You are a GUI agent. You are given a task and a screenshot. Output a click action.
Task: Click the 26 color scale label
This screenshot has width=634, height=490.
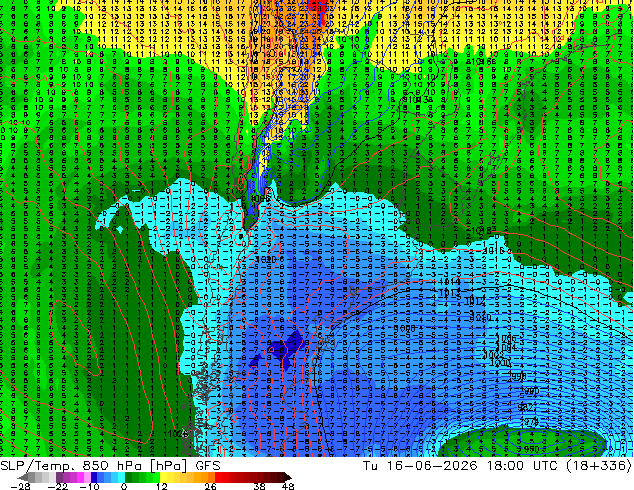[210, 486]
